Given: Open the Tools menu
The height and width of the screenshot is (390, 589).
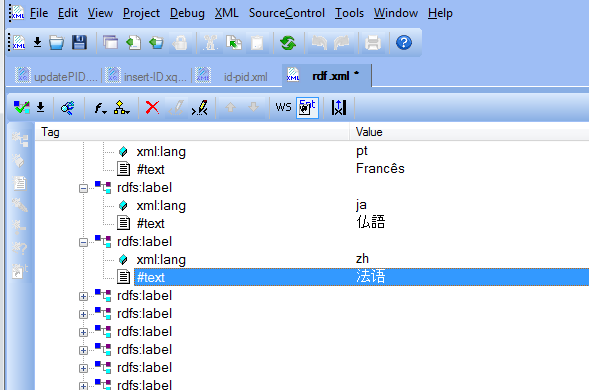Looking at the screenshot, I should click(x=349, y=13).
